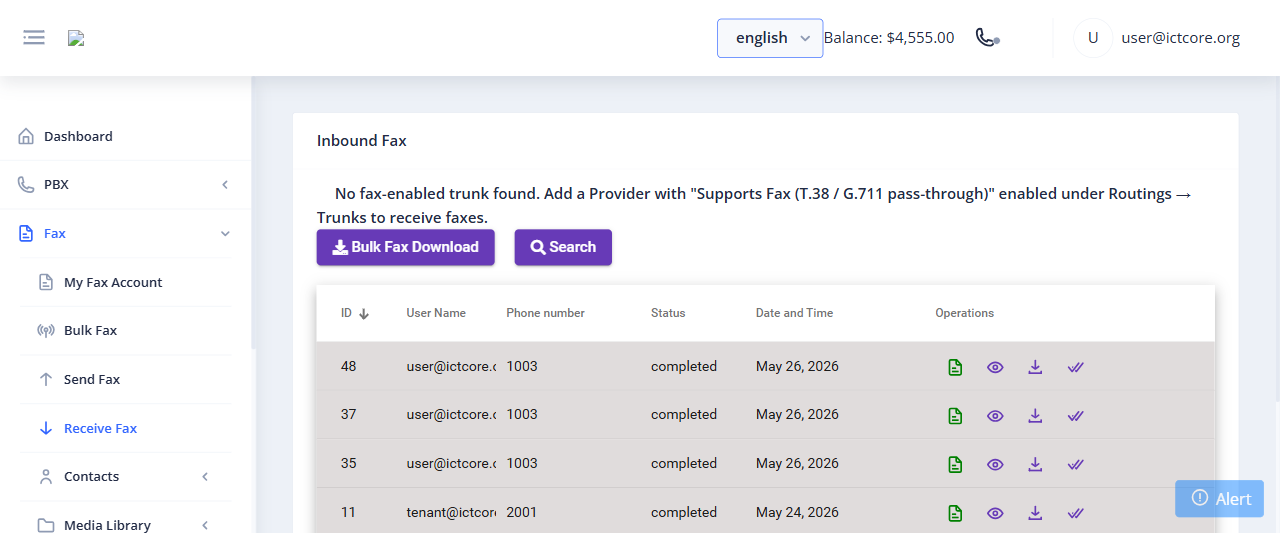Download fax 48
This screenshot has height=533, width=1280.
(x=1035, y=367)
